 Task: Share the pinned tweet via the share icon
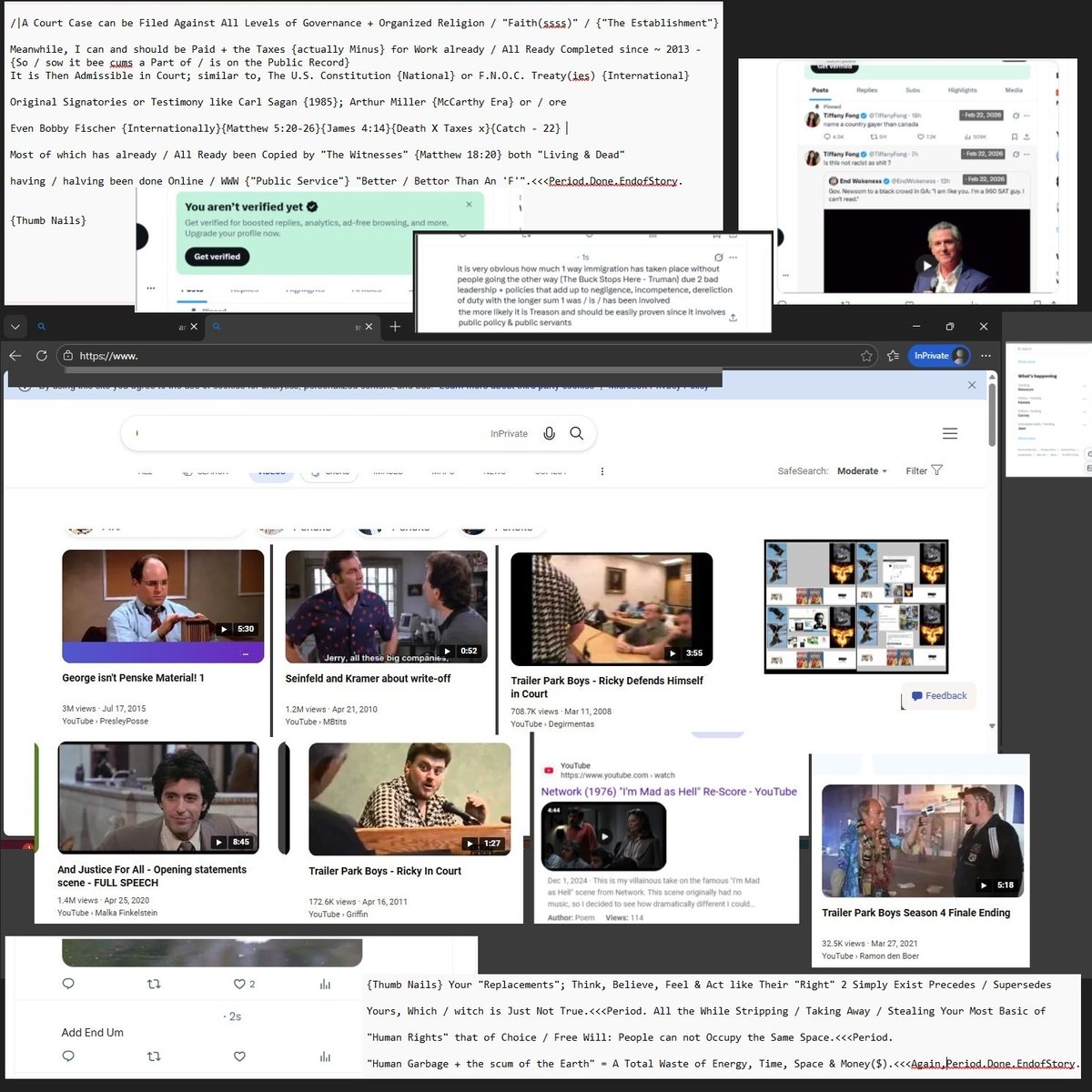pos(1027,136)
